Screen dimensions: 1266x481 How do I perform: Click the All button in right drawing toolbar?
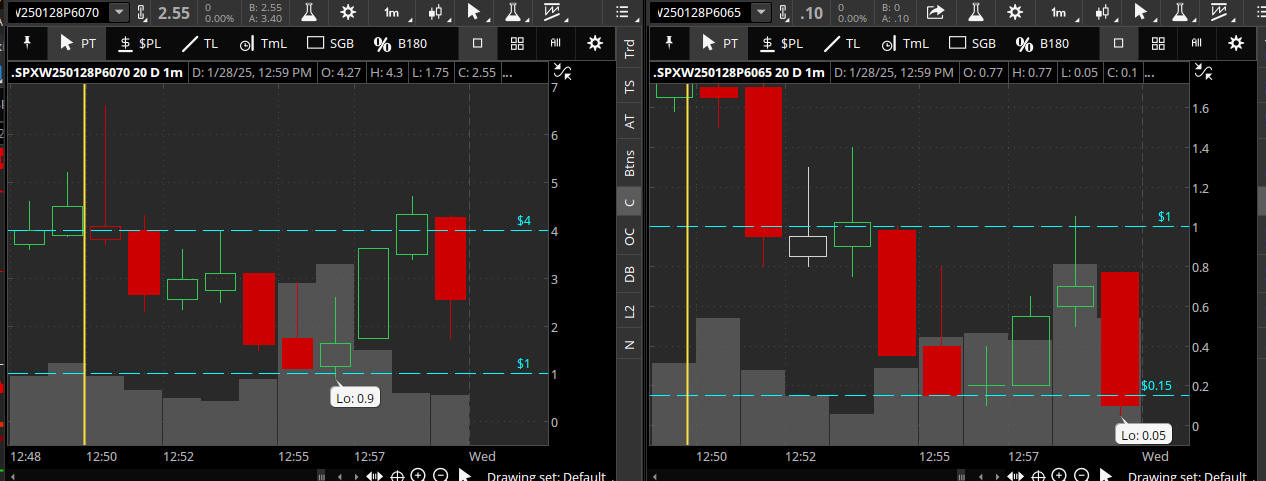[1197, 44]
